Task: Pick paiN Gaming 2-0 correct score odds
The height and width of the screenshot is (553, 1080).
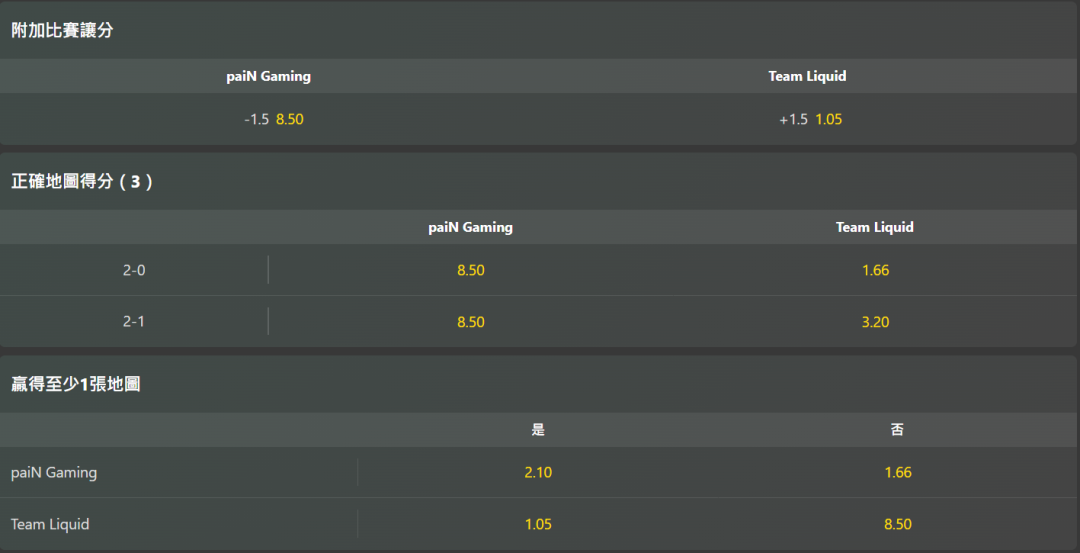Action: (470, 271)
